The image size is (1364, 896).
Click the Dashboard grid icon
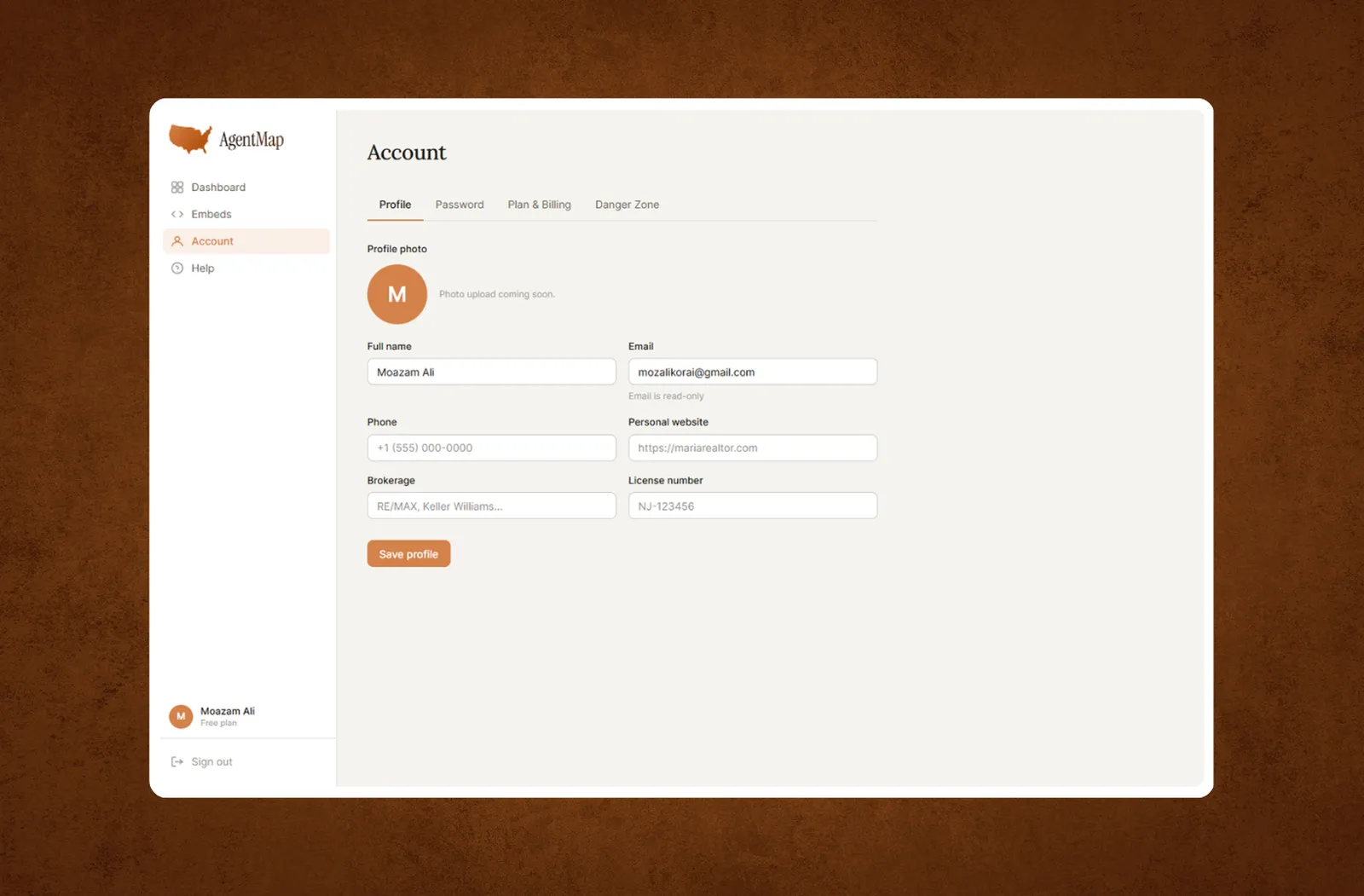(177, 188)
